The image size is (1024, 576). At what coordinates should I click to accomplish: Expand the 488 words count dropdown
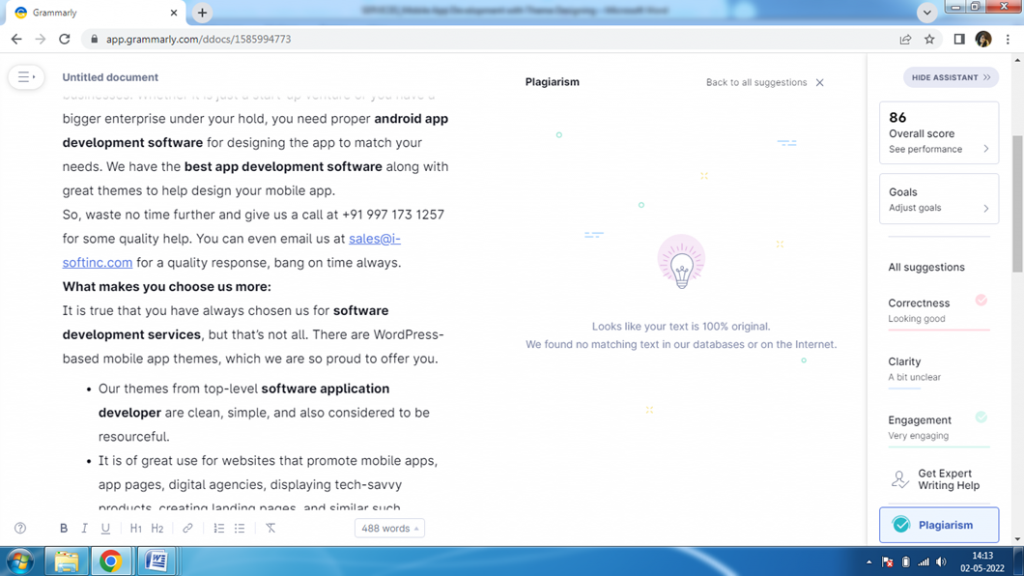pyautogui.click(x=389, y=528)
